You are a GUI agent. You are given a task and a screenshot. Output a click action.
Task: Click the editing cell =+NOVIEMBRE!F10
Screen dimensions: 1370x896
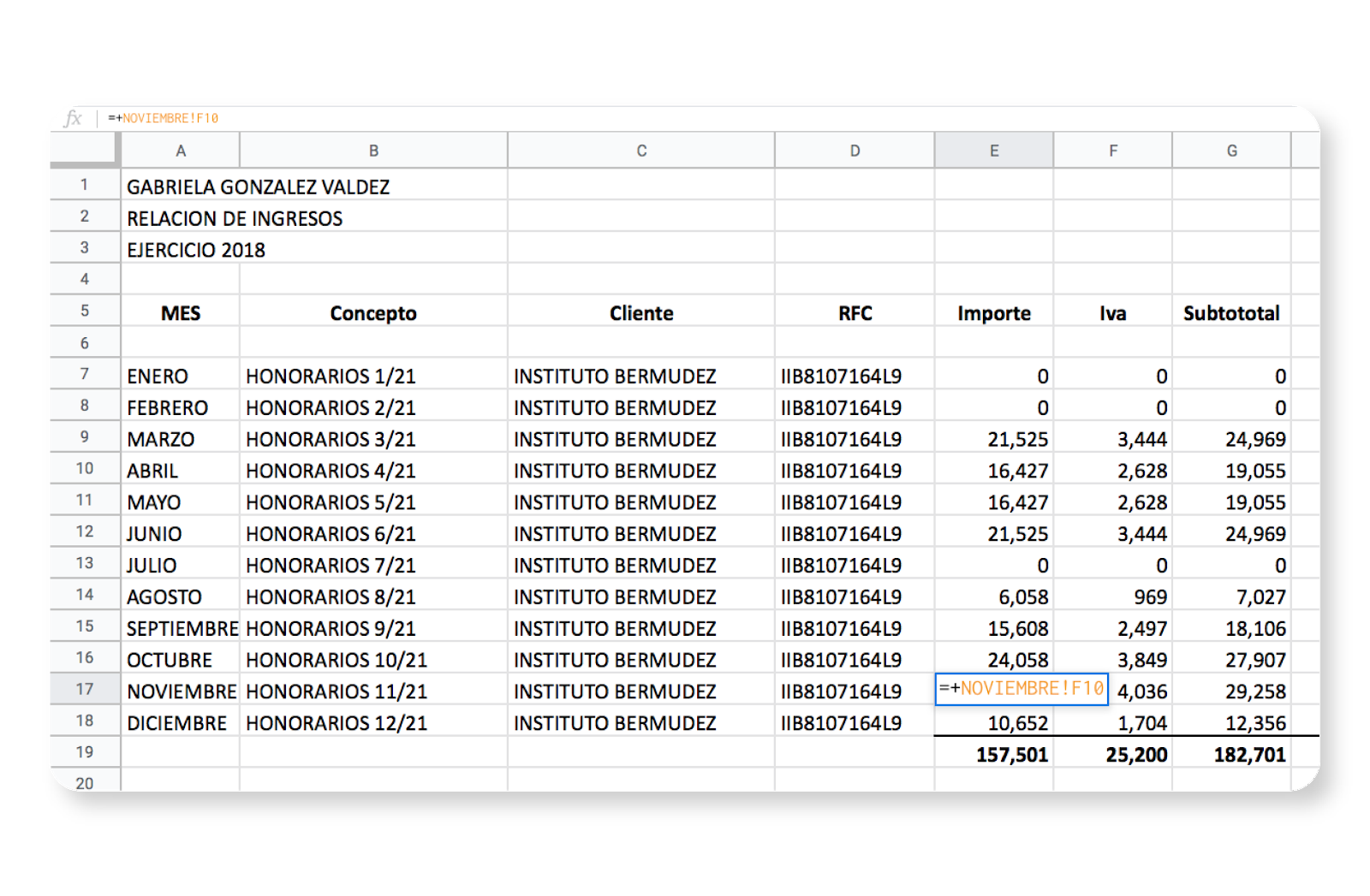1022,689
